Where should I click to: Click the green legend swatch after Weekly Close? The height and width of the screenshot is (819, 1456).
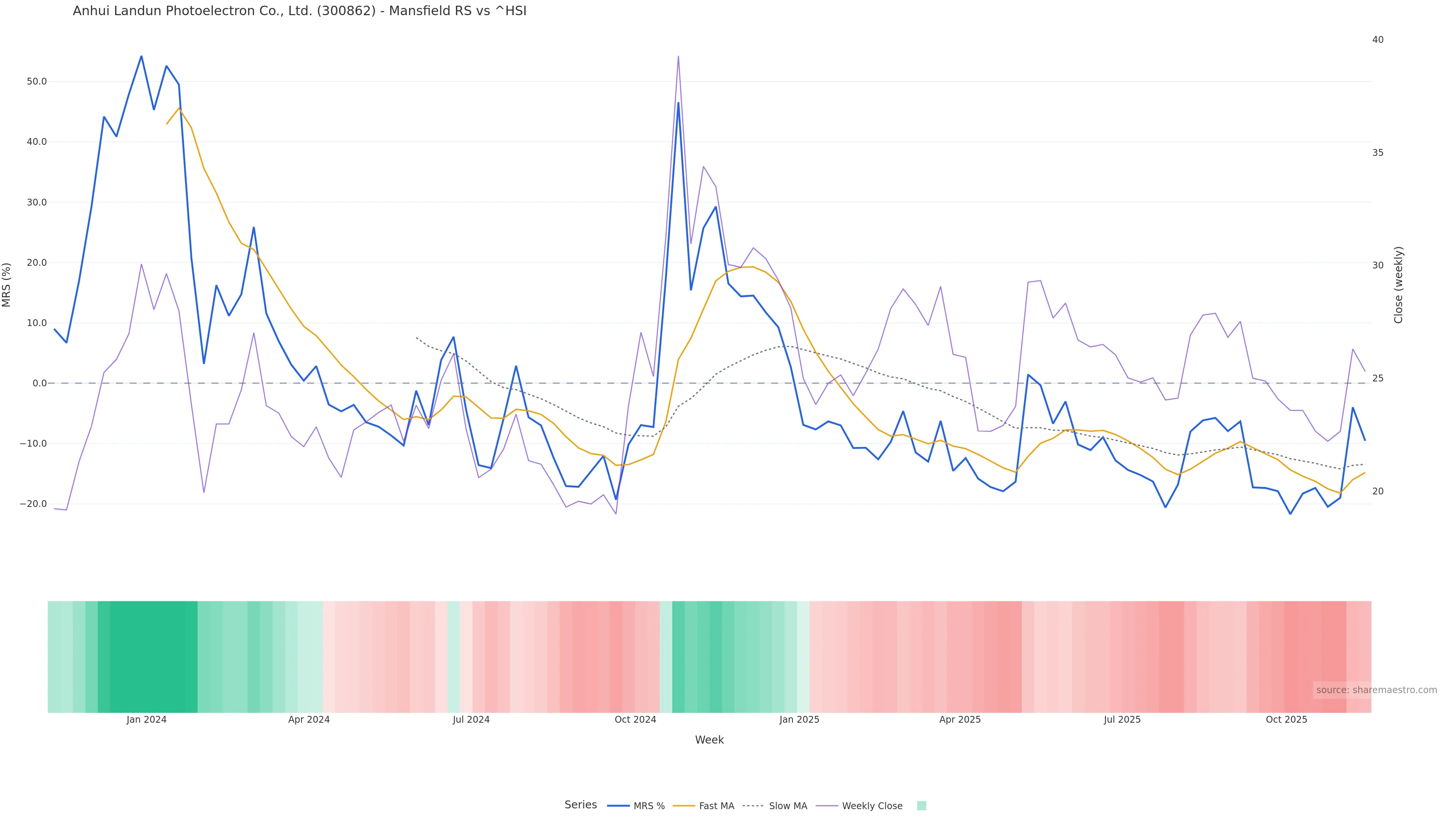tap(921, 806)
